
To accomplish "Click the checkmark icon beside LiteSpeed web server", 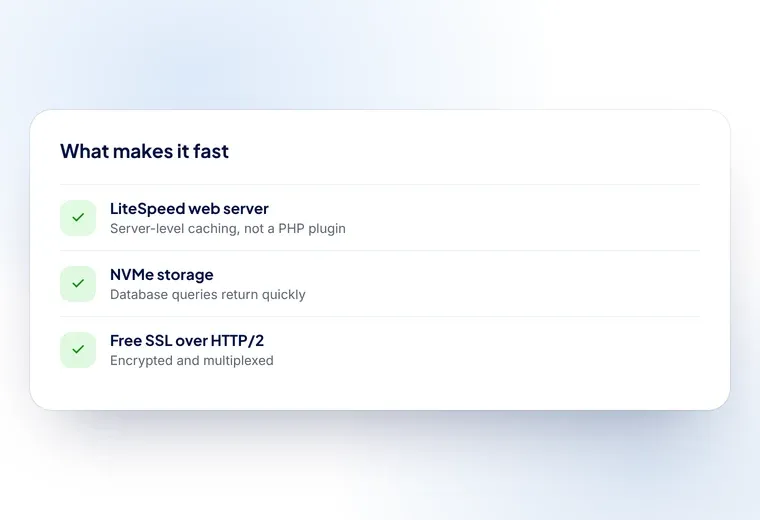I will (78, 218).
